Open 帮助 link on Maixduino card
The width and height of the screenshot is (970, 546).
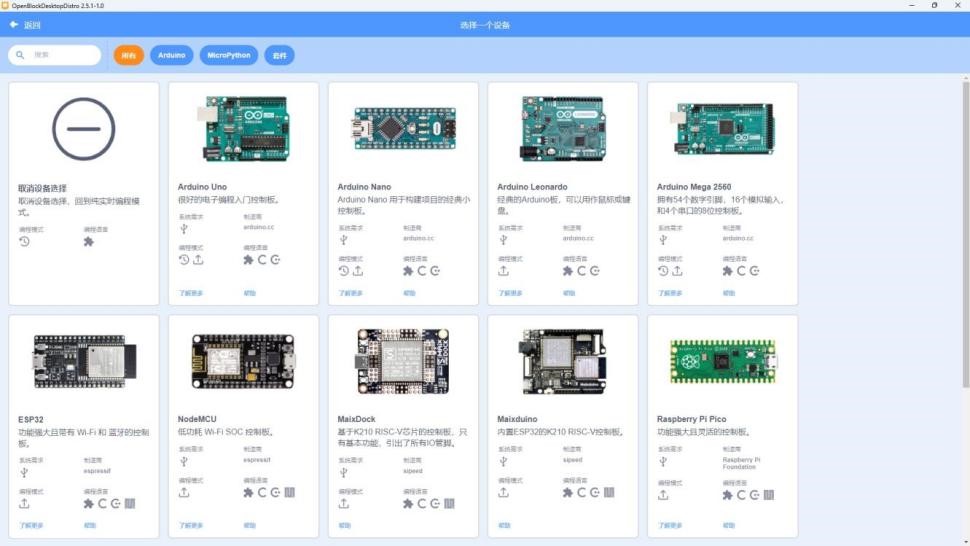tap(504, 526)
